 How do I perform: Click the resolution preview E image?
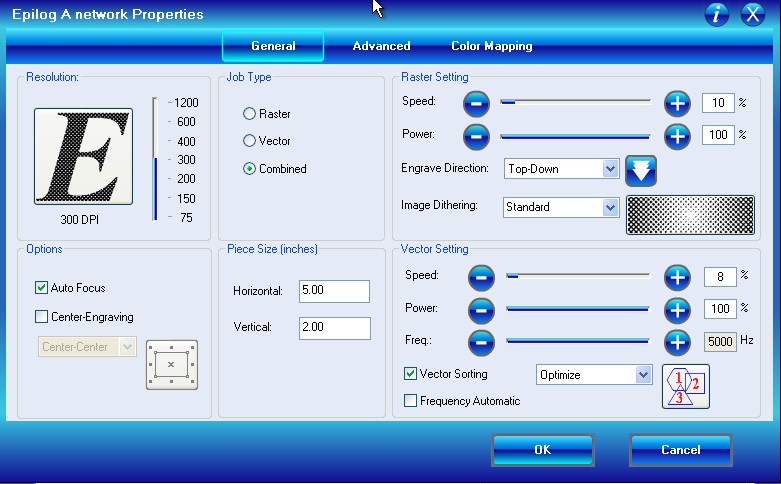(83, 156)
